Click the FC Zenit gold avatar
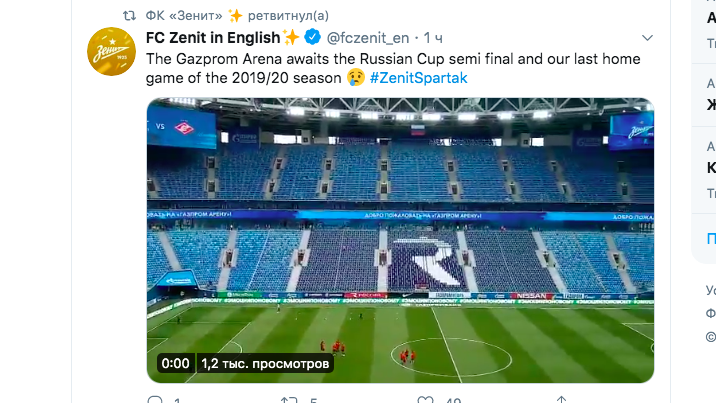This screenshot has height=403, width=716. pos(111,51)
